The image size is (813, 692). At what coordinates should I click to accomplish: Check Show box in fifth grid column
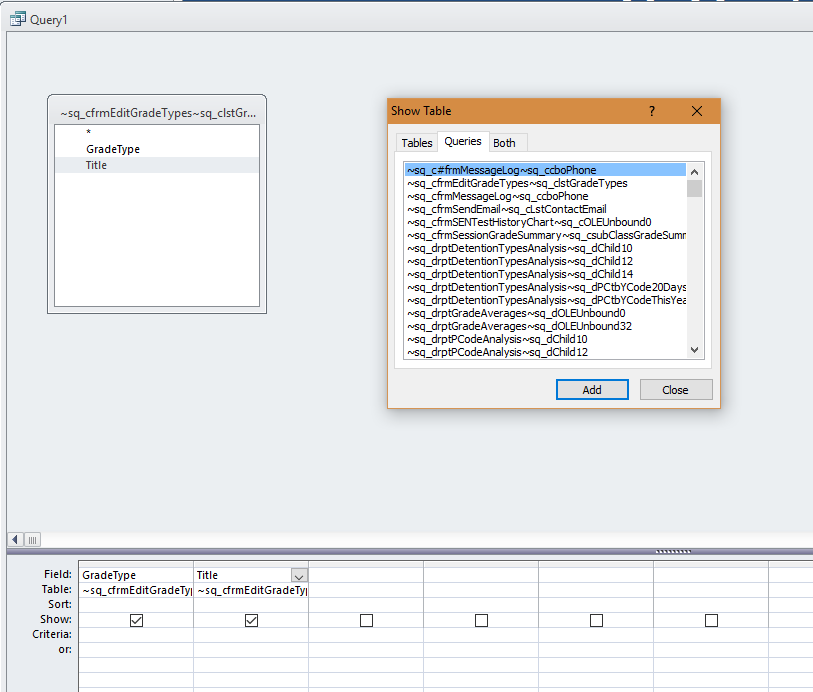click(x=597, y=620)
